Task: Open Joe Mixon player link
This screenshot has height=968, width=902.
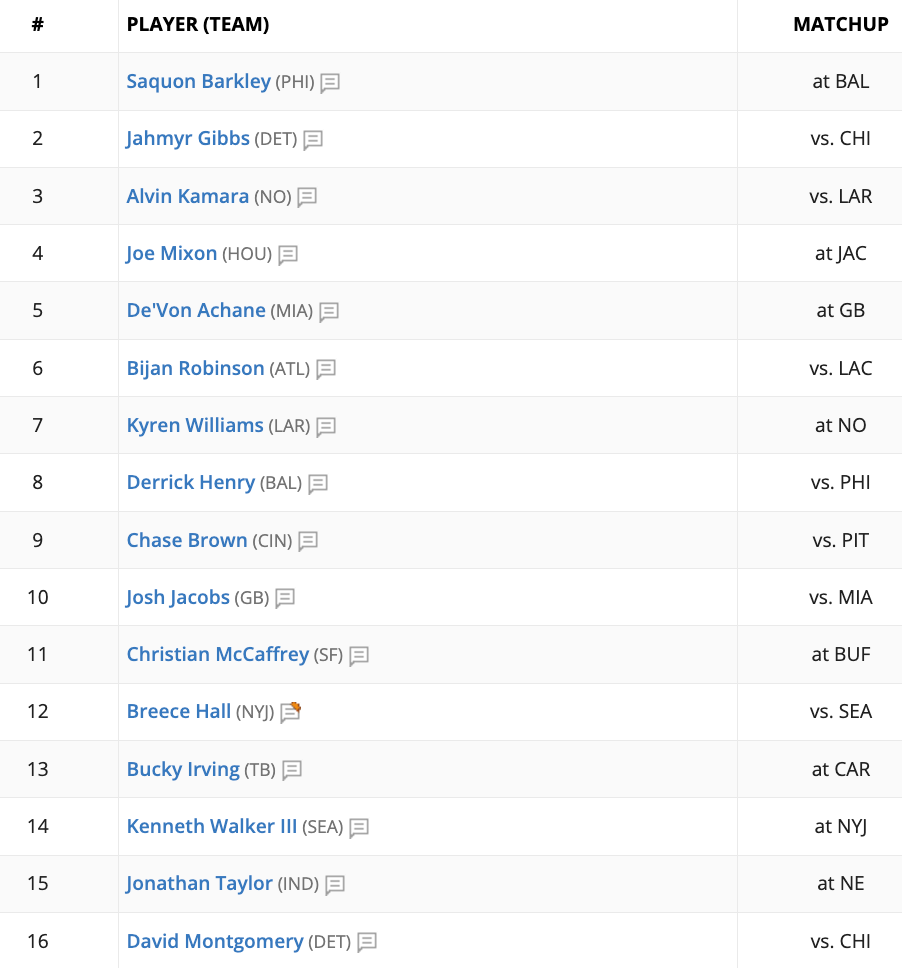Action: (172, 254)
